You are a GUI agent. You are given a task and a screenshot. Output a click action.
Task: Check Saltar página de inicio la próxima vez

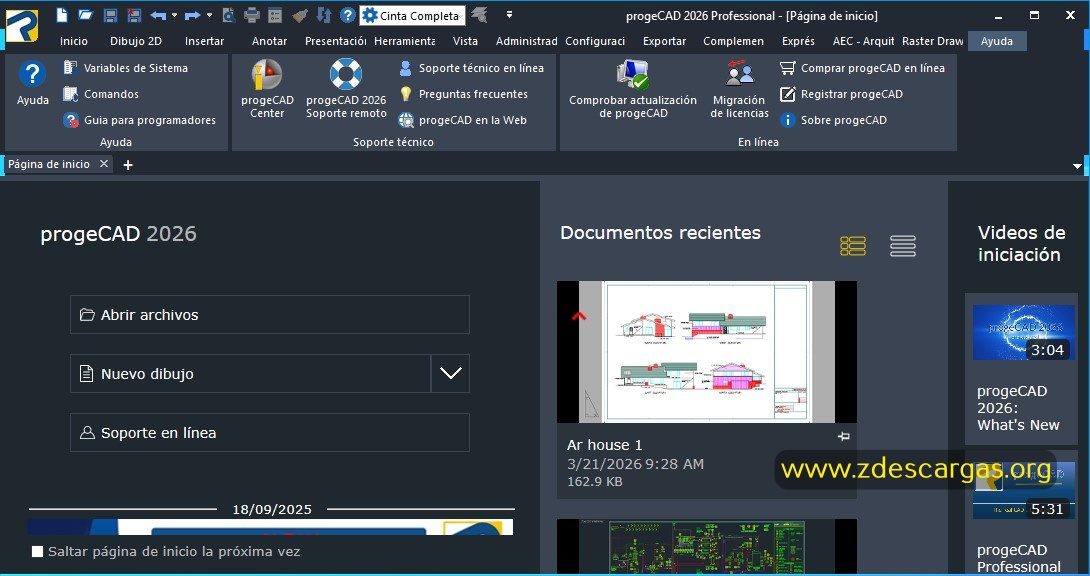[x=38, y=552]
